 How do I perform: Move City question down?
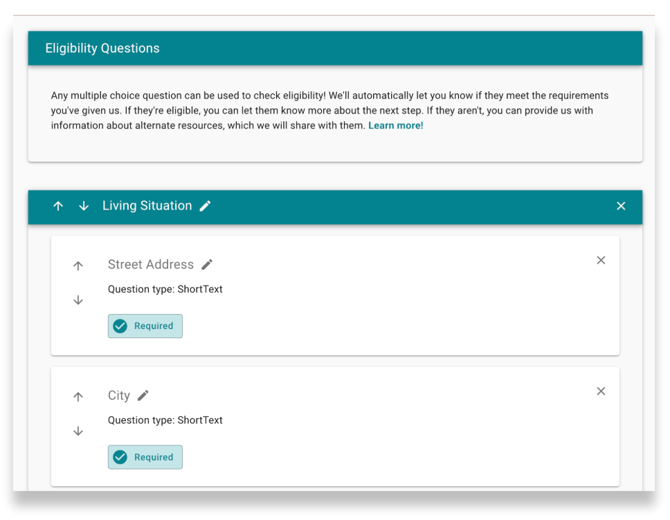pyautogui.click(x=78, y=431)
